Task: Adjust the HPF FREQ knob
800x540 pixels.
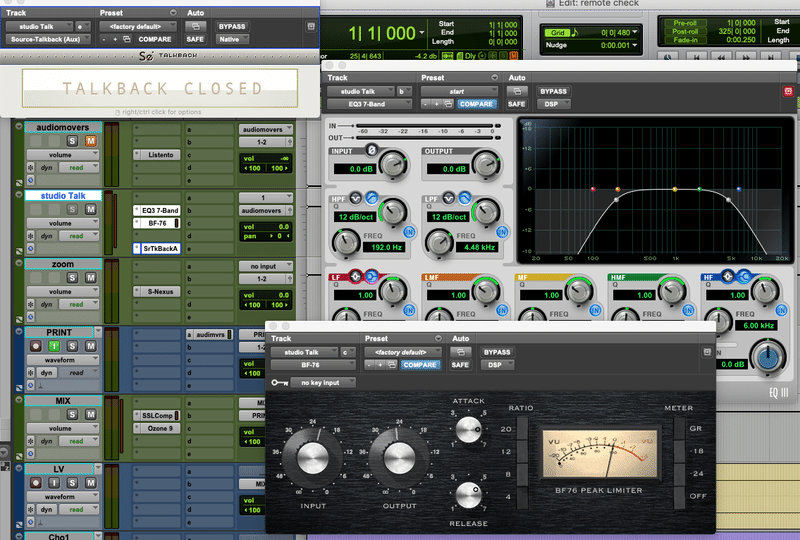Action: (346, 243)
